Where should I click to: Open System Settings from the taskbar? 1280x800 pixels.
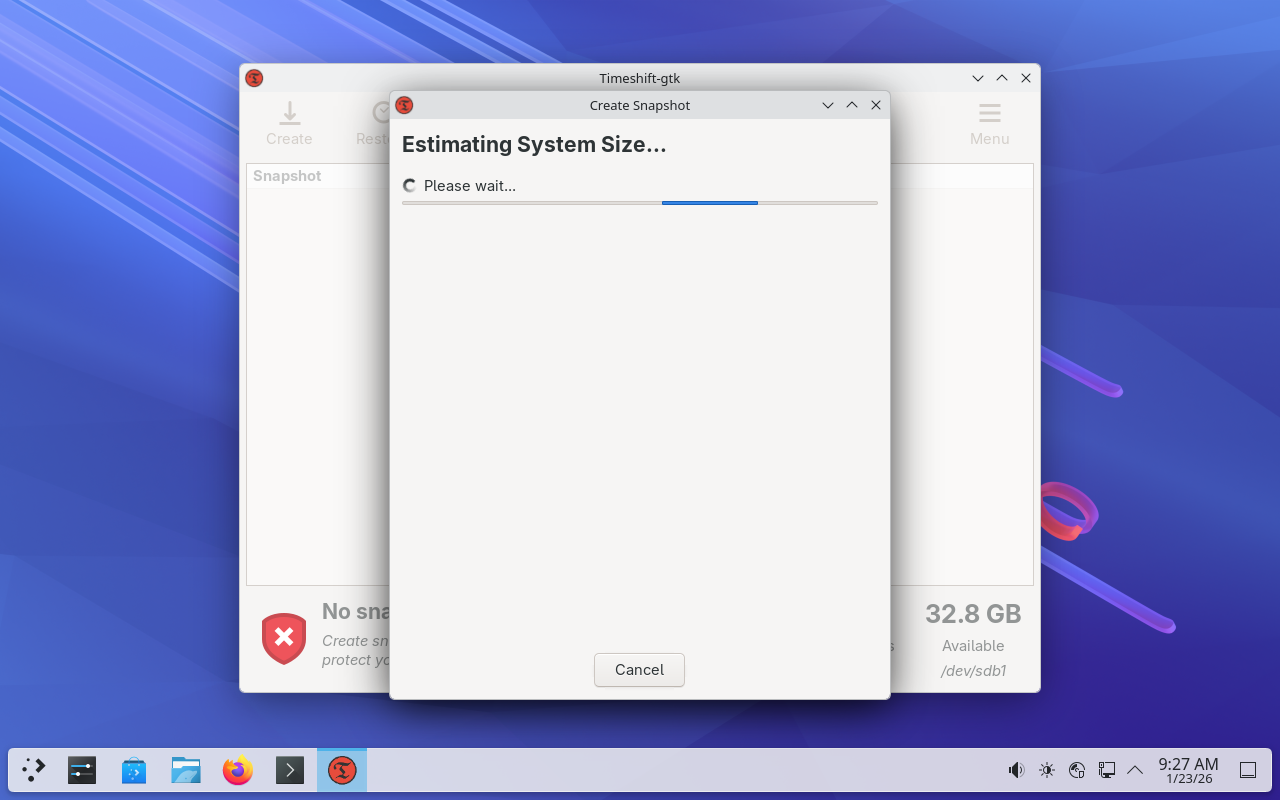click(x=82, y=770)
